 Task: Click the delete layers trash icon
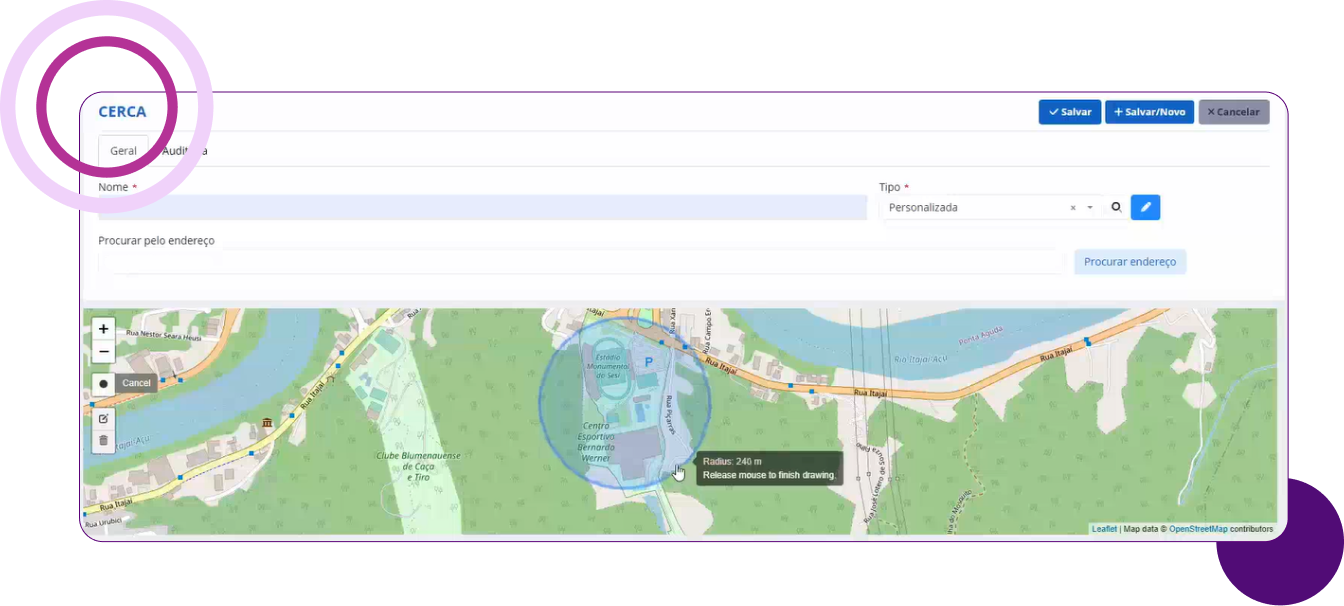103,441
